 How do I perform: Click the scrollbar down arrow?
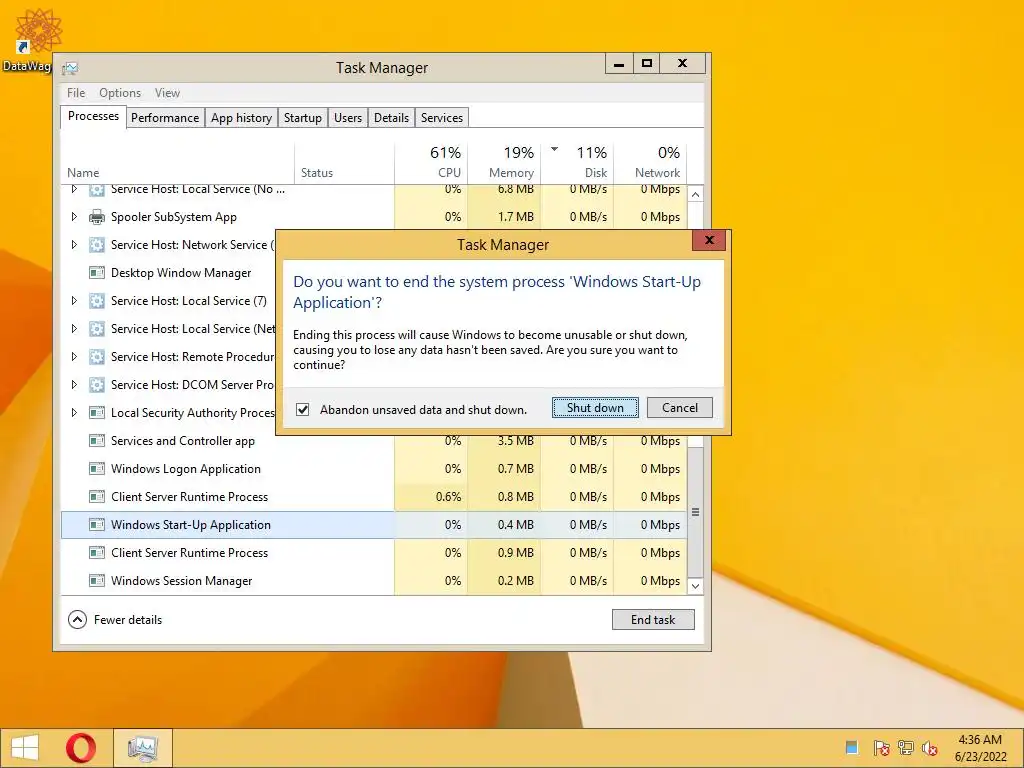click(696, 586)
